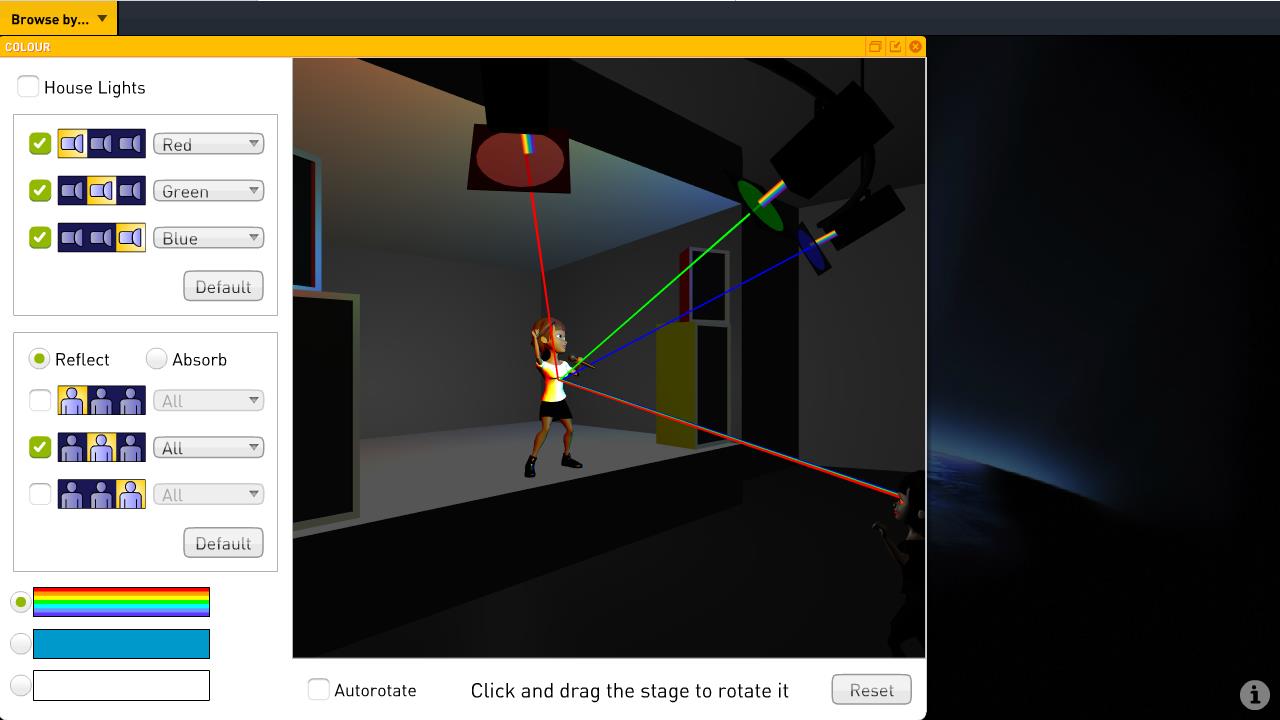Select the Absorb radio button
Viewport: 1280px width, 720px height.
click(x=156, y=358)
